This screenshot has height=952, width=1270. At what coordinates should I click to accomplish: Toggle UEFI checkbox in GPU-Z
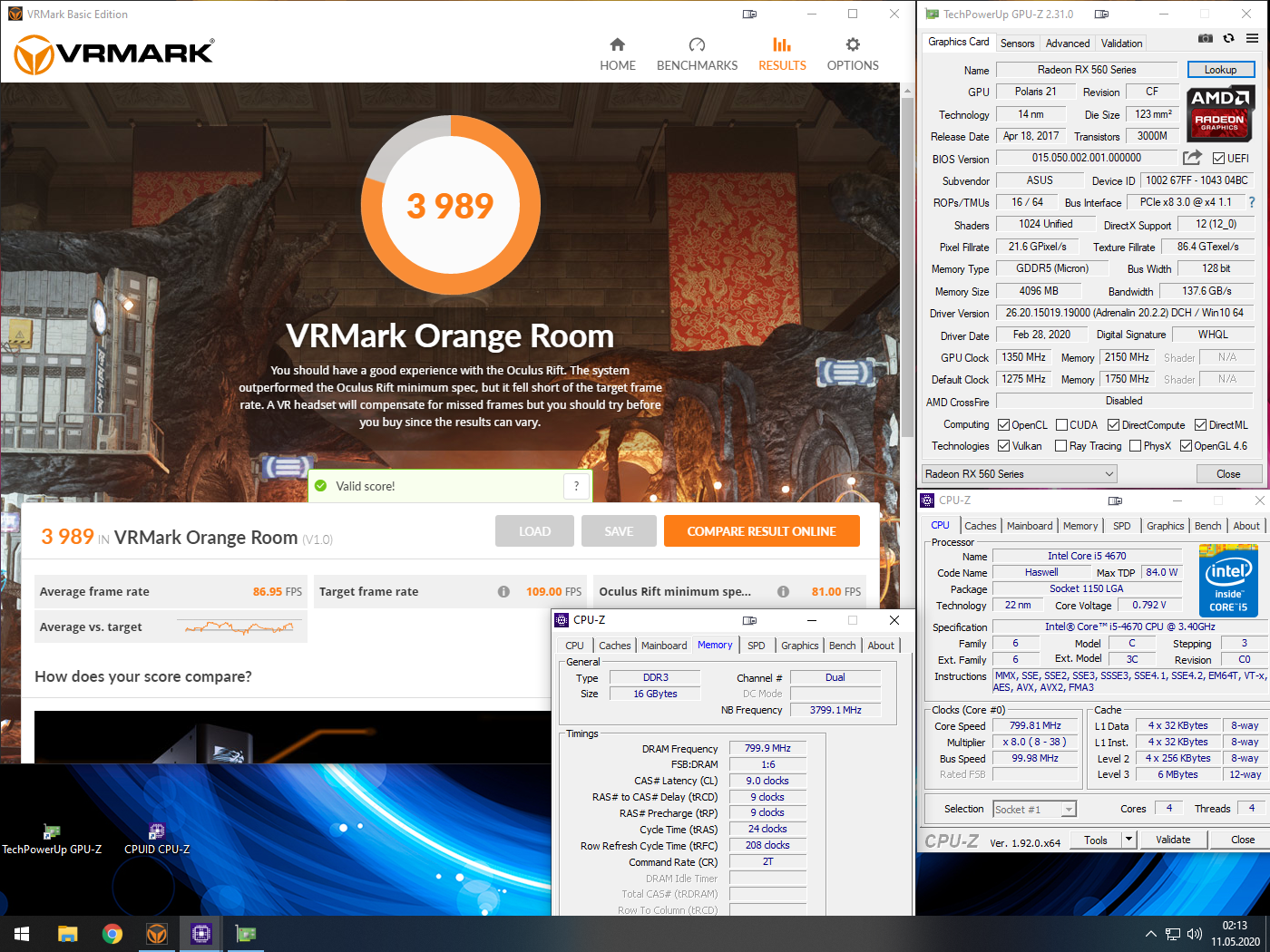pos(1219,159)
